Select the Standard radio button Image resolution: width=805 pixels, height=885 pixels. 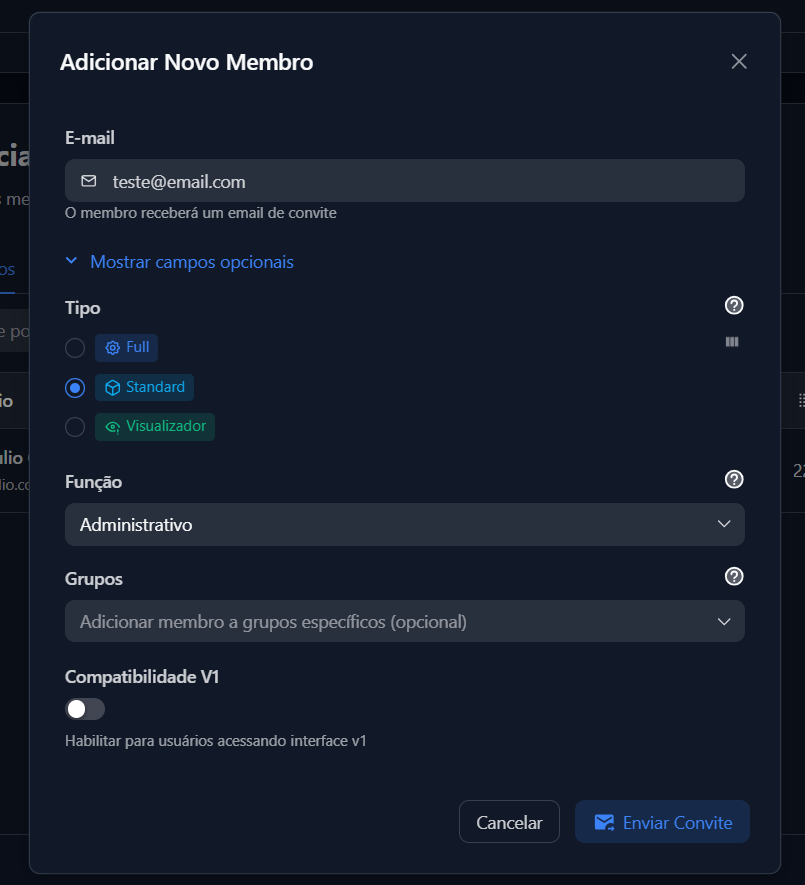coord(75,388)
